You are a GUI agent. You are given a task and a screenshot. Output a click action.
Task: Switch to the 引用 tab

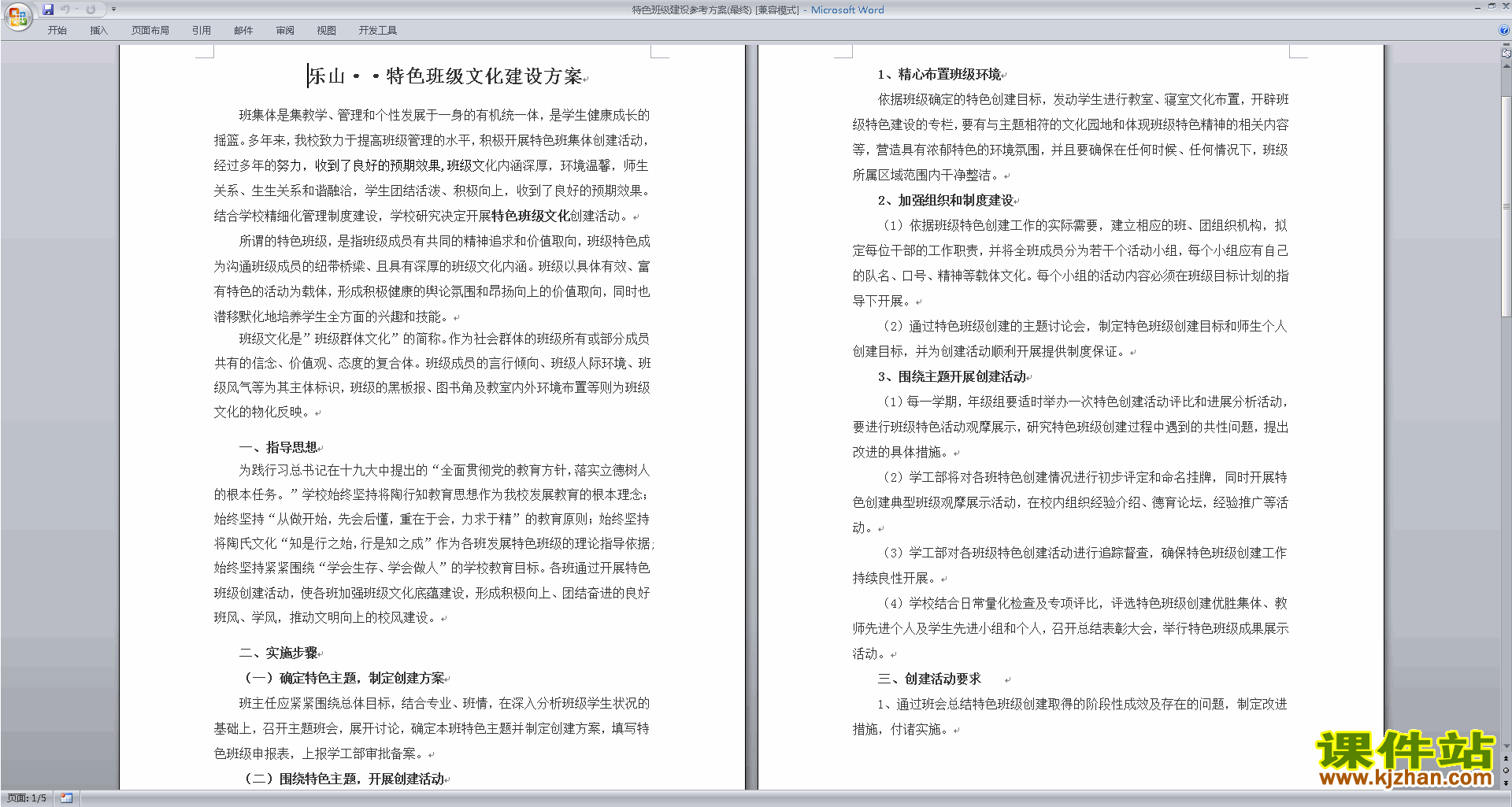click(201, 31)
